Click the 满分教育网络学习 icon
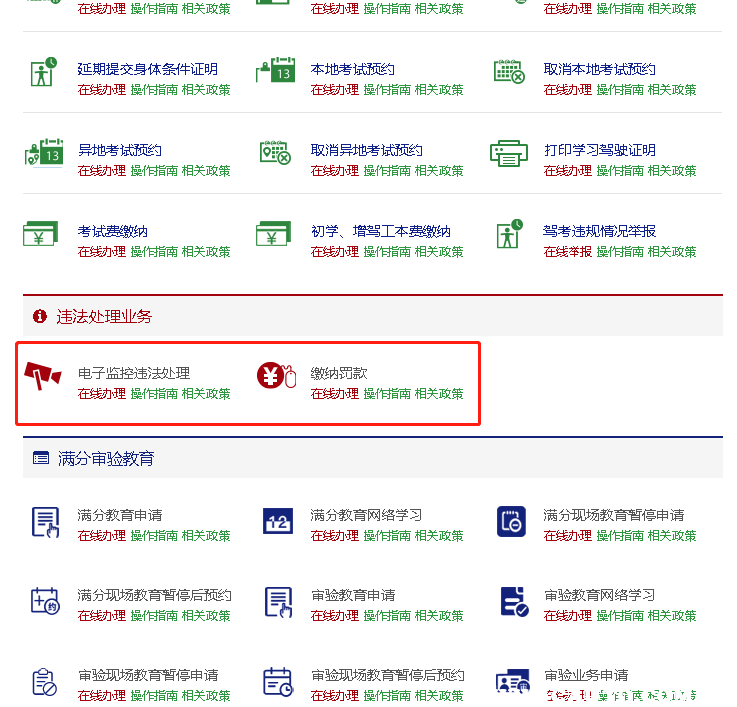737x707 pixels. point(277,521)
